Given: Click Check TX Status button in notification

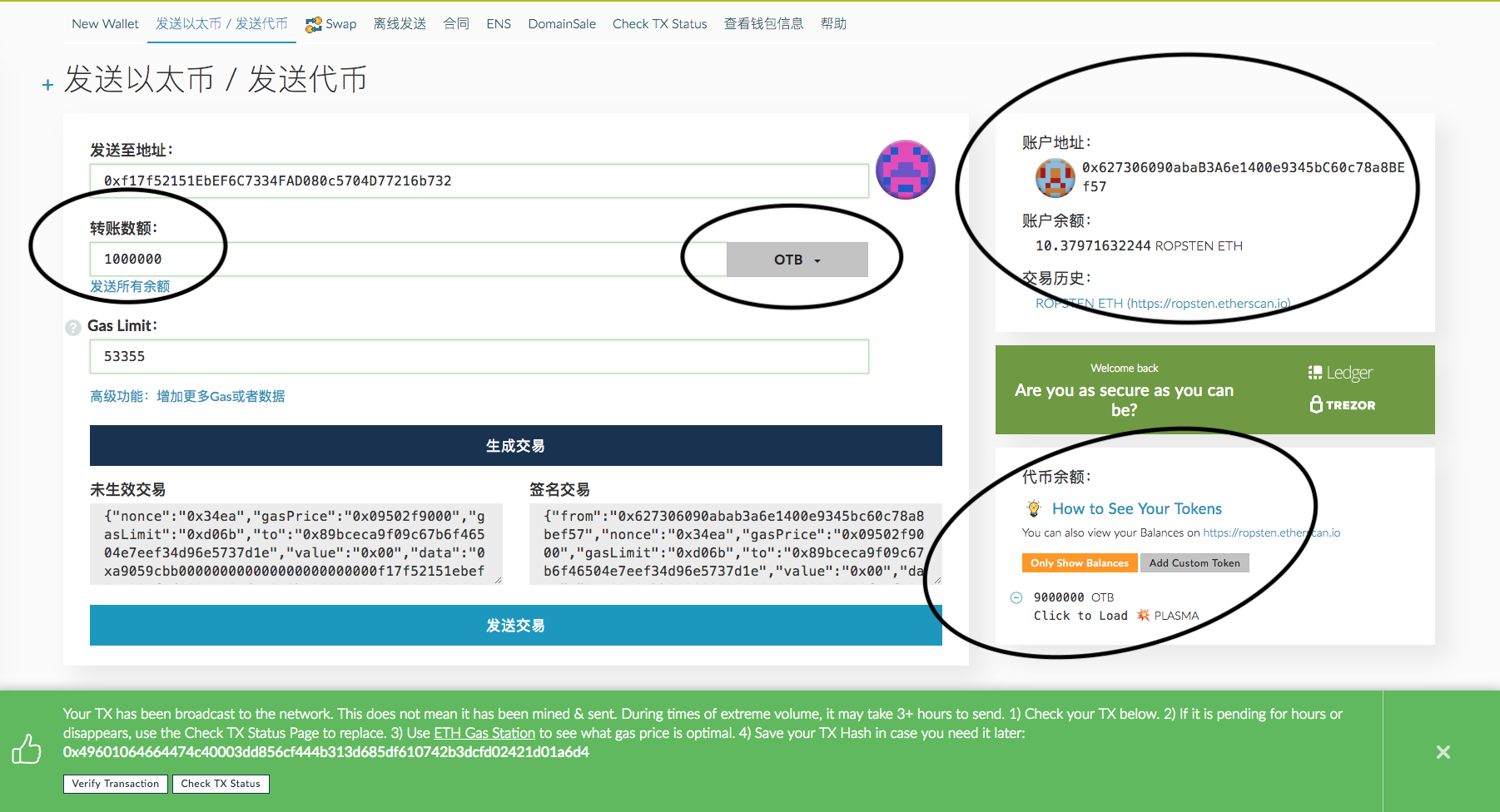Looking at the screenshot, I should (221, 784).
